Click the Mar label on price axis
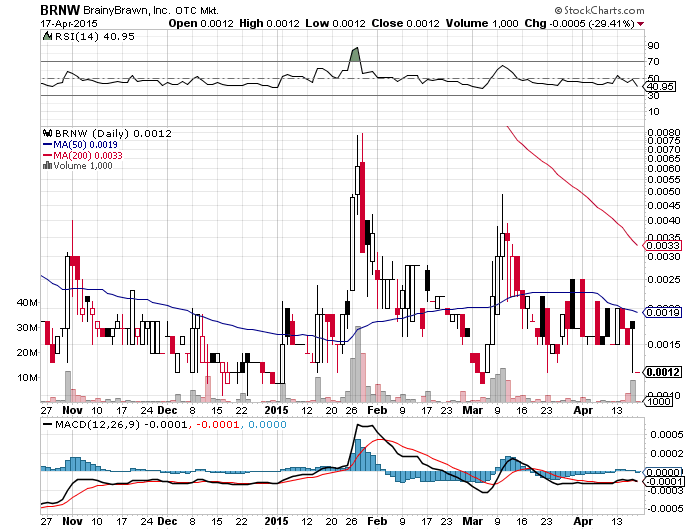Screen dimensions: 700x530 [472, 410]
